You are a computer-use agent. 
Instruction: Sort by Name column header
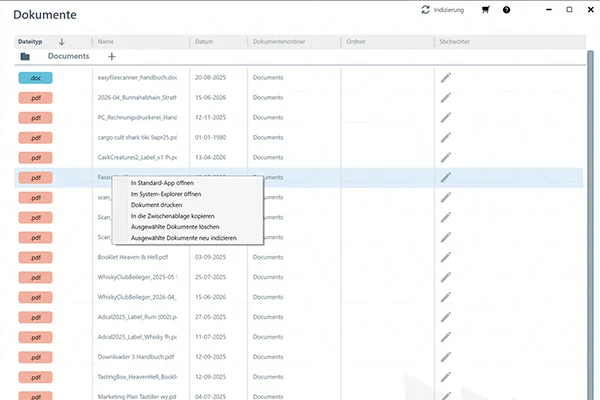coord(106,42)
